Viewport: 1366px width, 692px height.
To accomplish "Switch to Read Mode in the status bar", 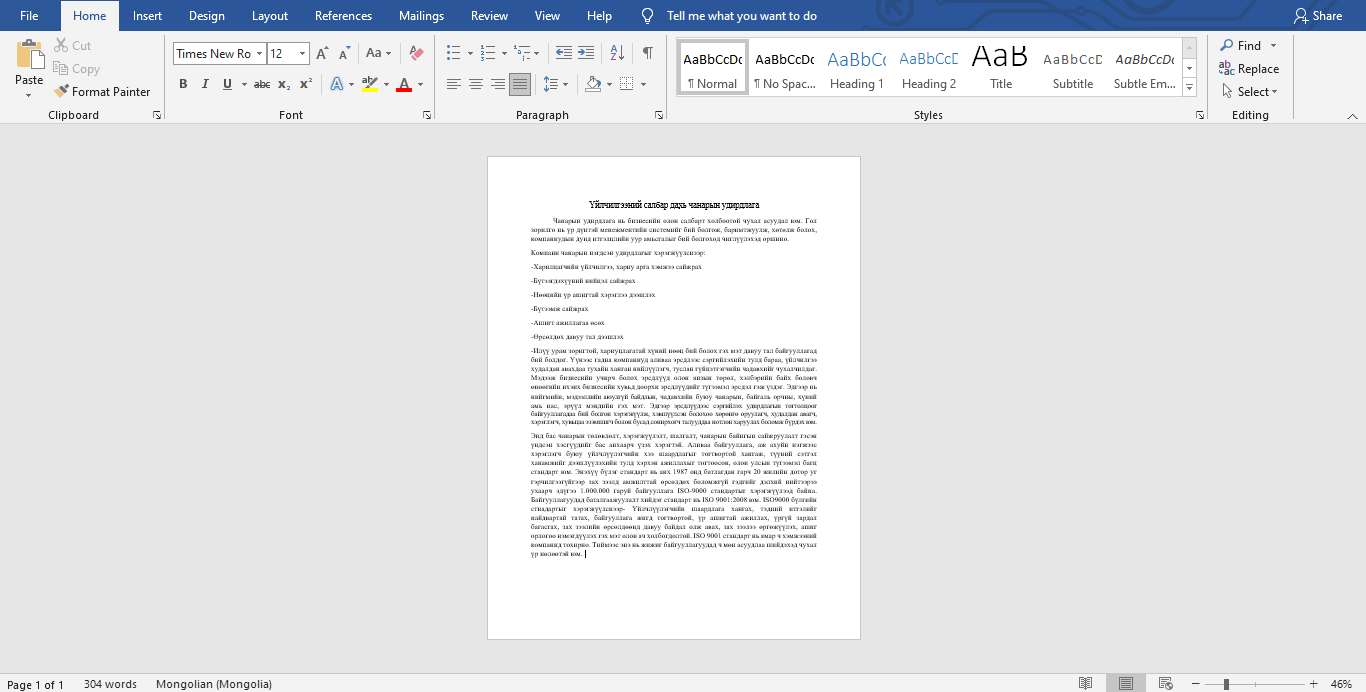I will [1086, 684].
